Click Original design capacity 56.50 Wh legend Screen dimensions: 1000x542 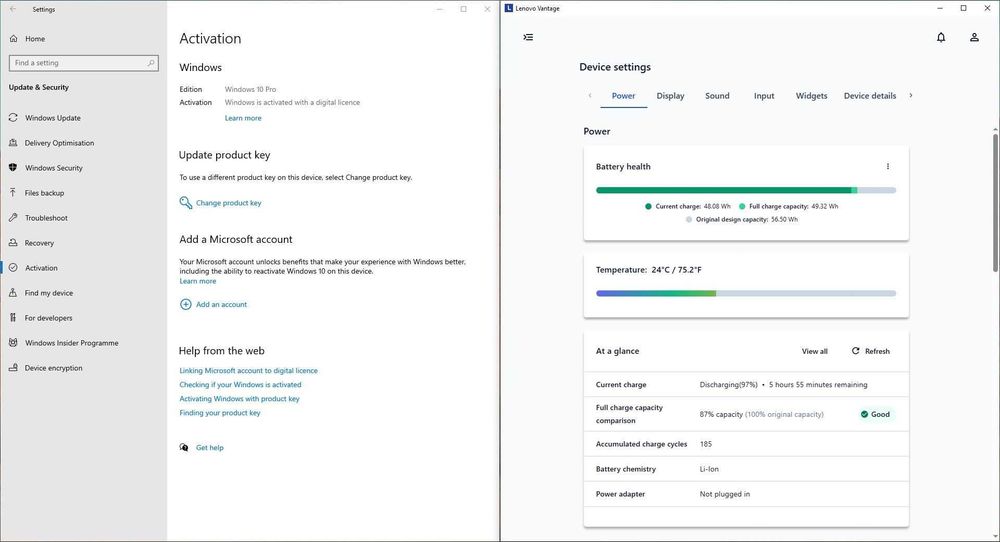[742, 219]
